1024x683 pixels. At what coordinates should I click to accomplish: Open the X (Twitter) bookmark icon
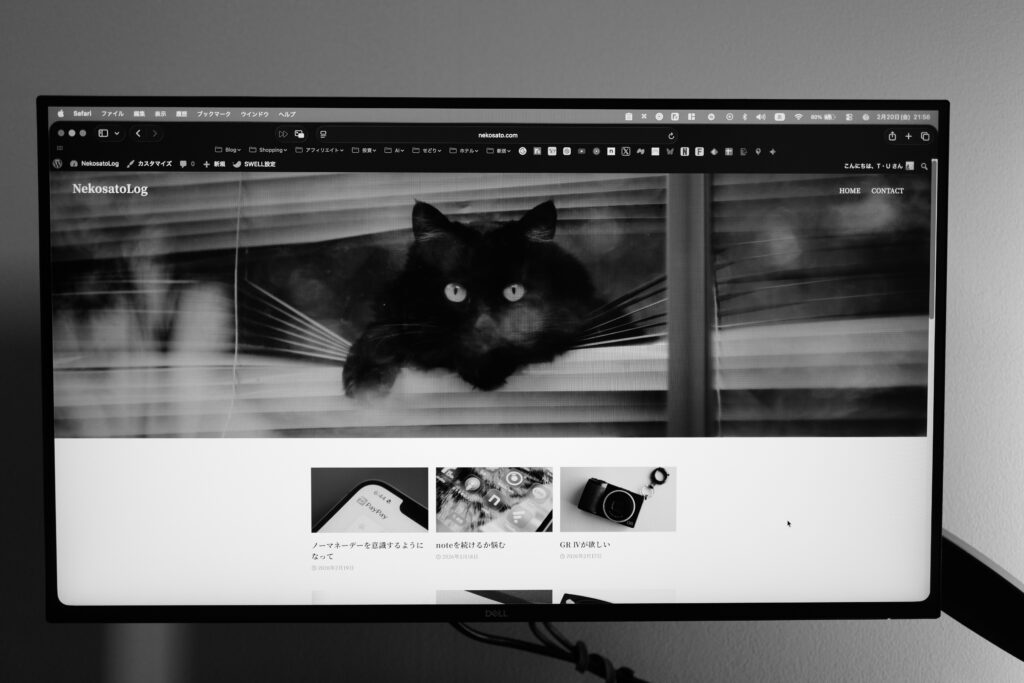[626, 151]
